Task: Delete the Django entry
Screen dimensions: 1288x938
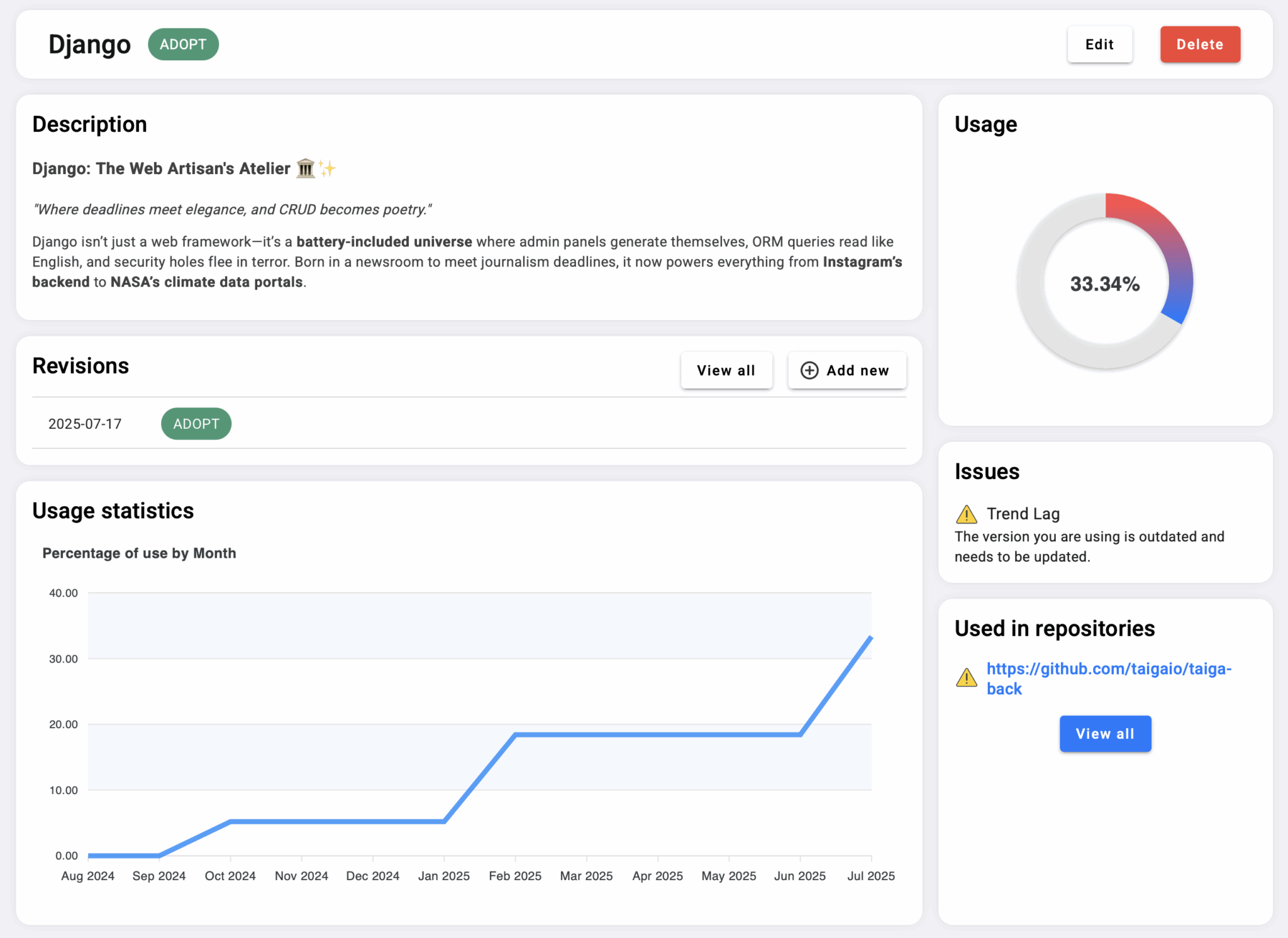Action: pos(1200,45)
